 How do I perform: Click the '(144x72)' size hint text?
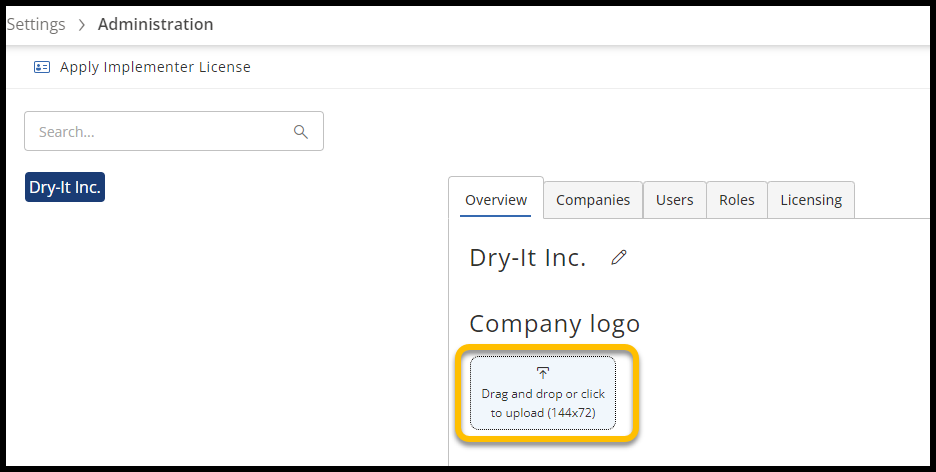coord(576,413)
